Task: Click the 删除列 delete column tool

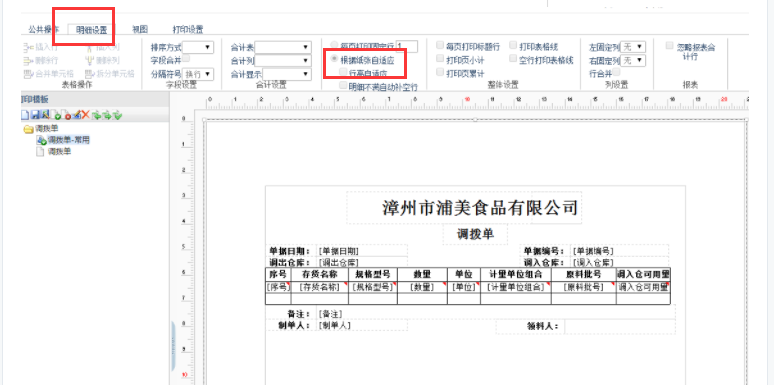Action: 103,61
